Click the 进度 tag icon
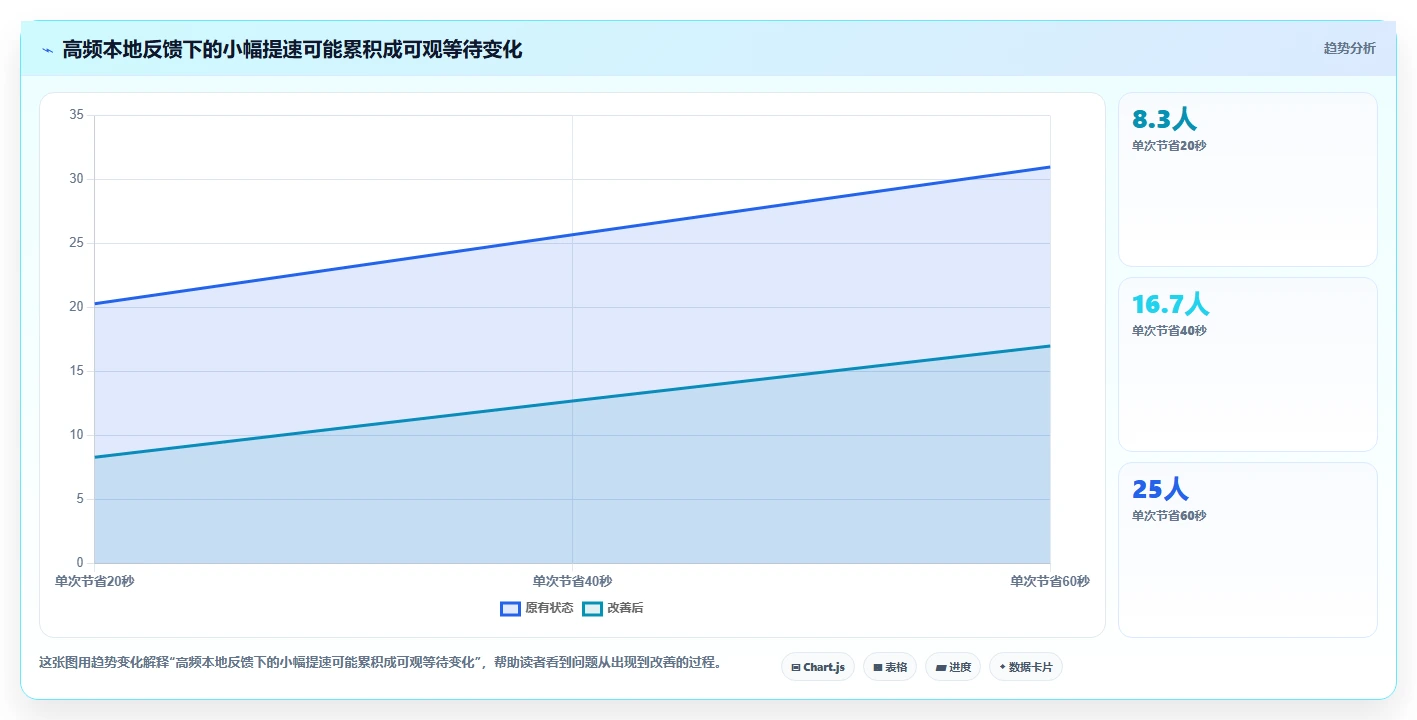This screenshot has height=720, width=1417. point(941,667)
